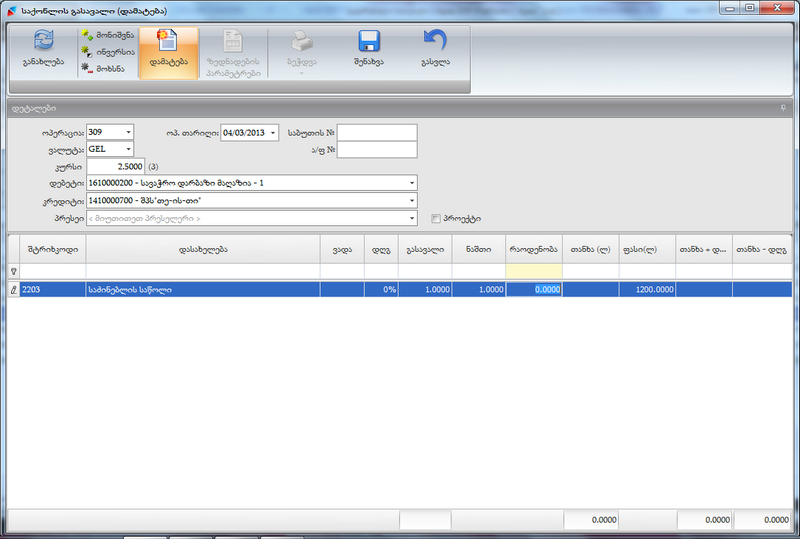Click the მონიშვნა (Select) icon

(x=87, y=35)
